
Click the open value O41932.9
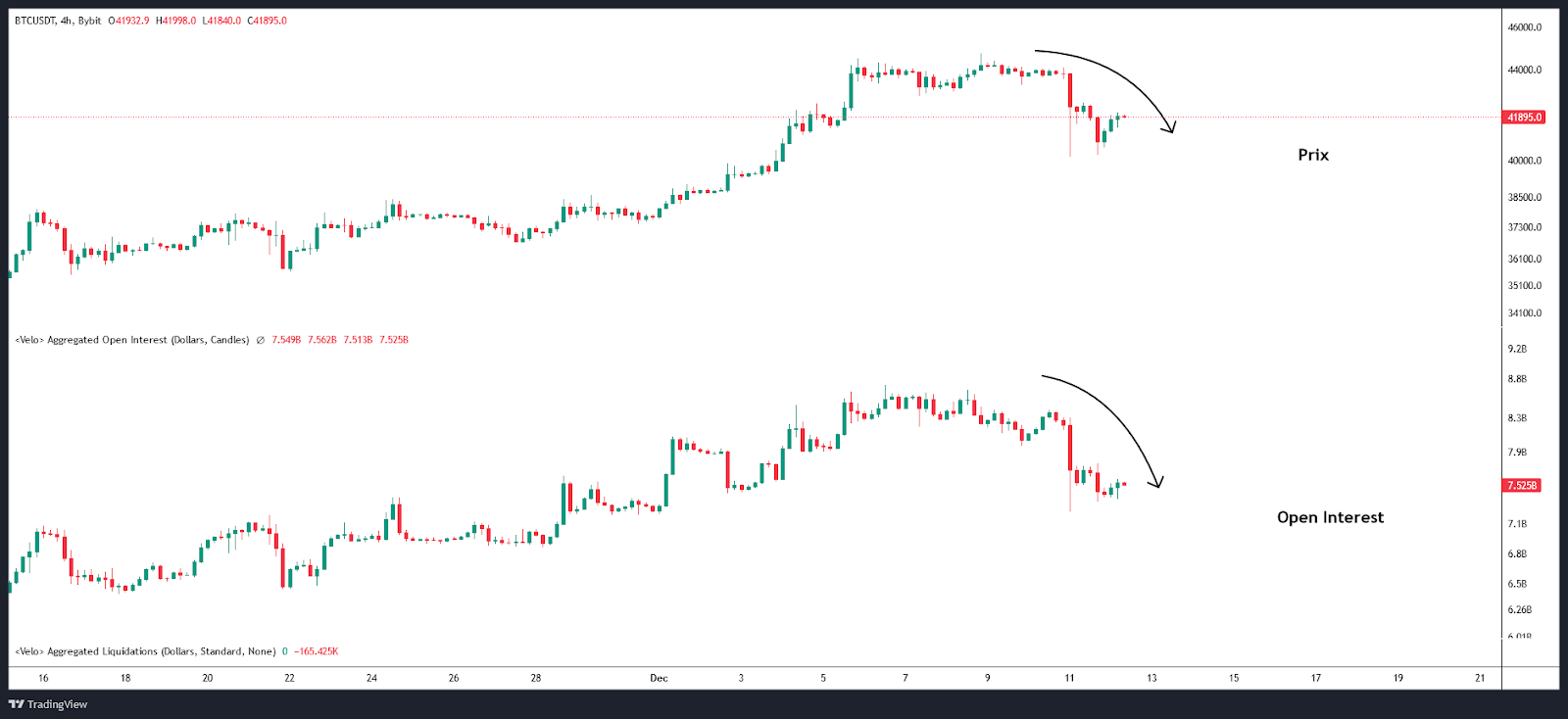pyautogui.click(x=128, y=21)
